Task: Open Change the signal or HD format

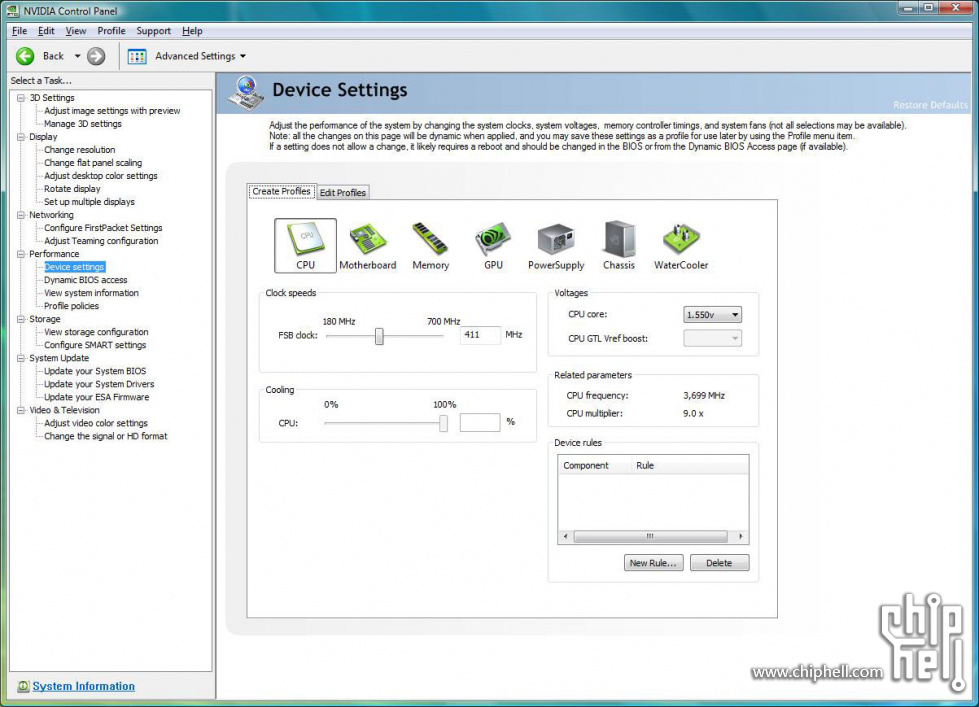Action: click(x=106, y=437)
